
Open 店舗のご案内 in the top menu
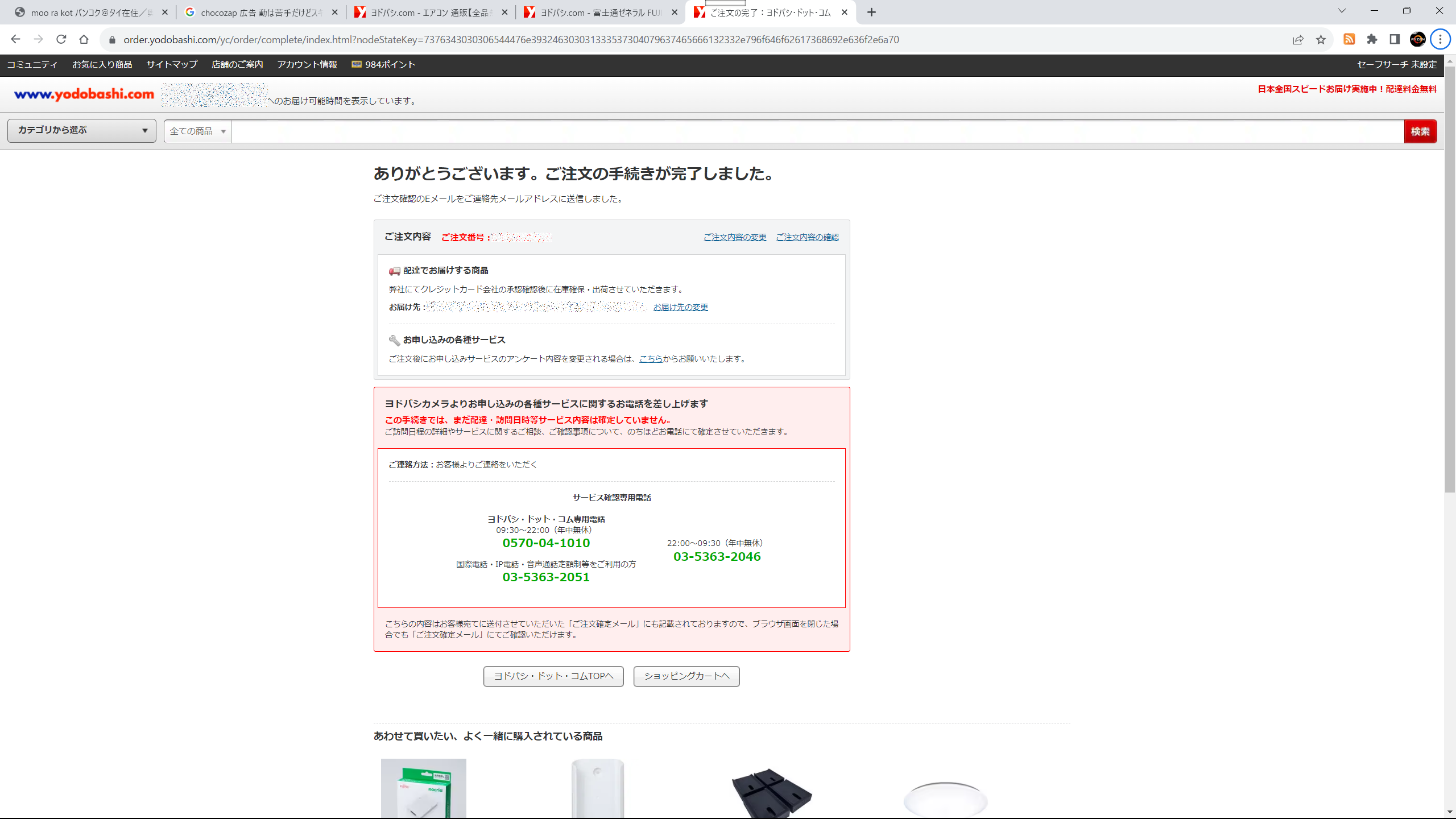(237, 65)
